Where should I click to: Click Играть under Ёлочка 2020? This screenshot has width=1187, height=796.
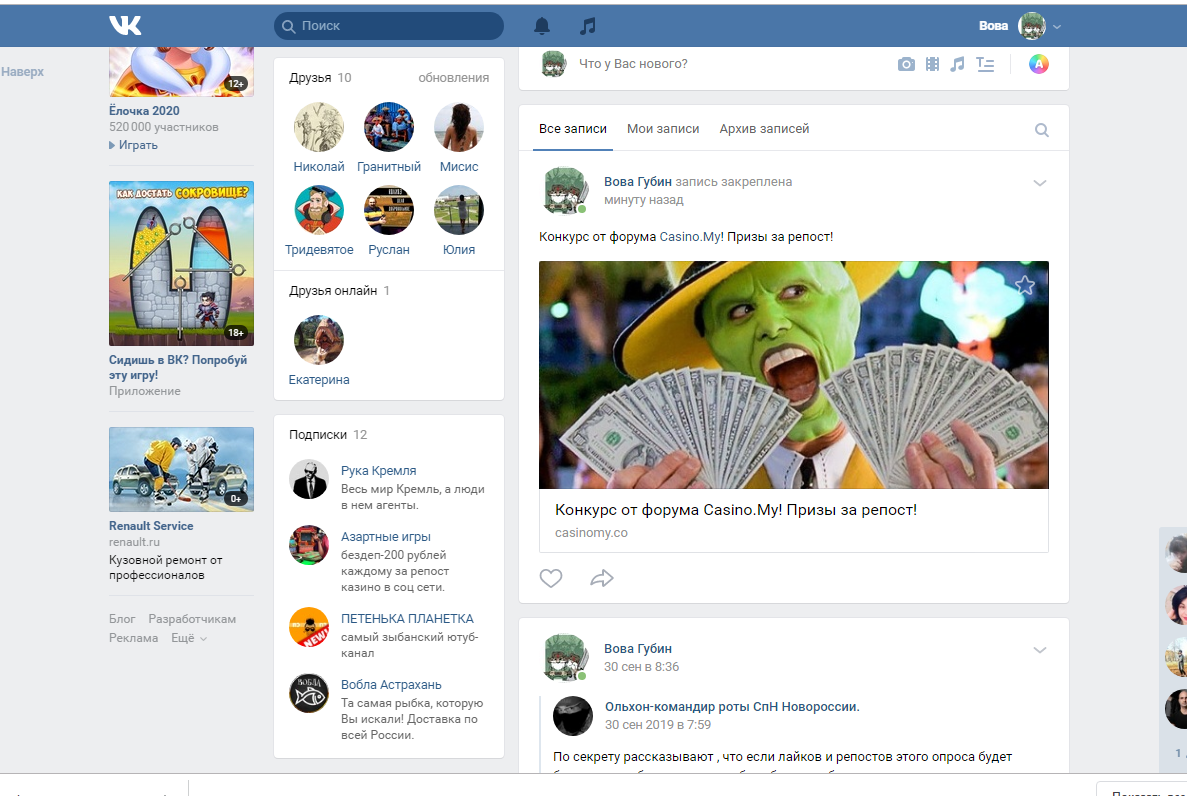pos(133,145)
